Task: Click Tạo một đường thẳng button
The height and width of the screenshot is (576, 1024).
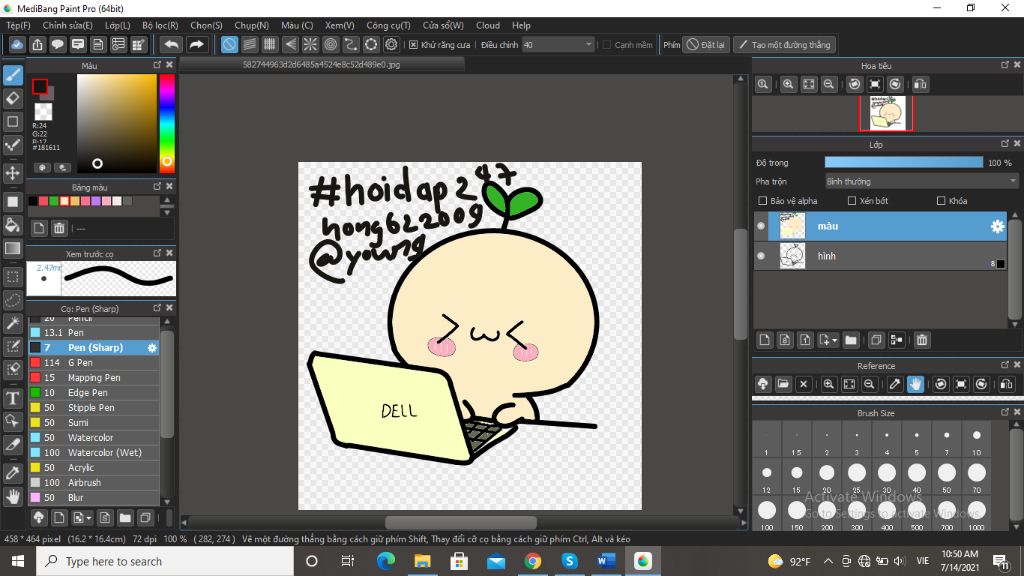Action: [x=784, y=44]
